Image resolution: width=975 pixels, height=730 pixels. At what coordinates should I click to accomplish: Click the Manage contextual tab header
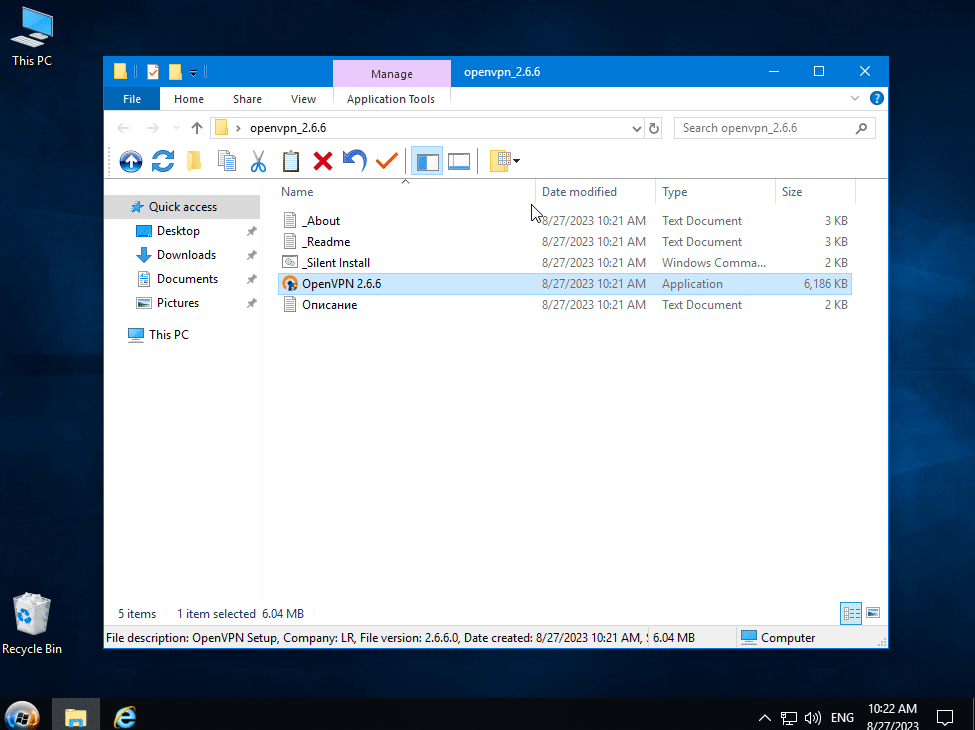pos(392,73)
